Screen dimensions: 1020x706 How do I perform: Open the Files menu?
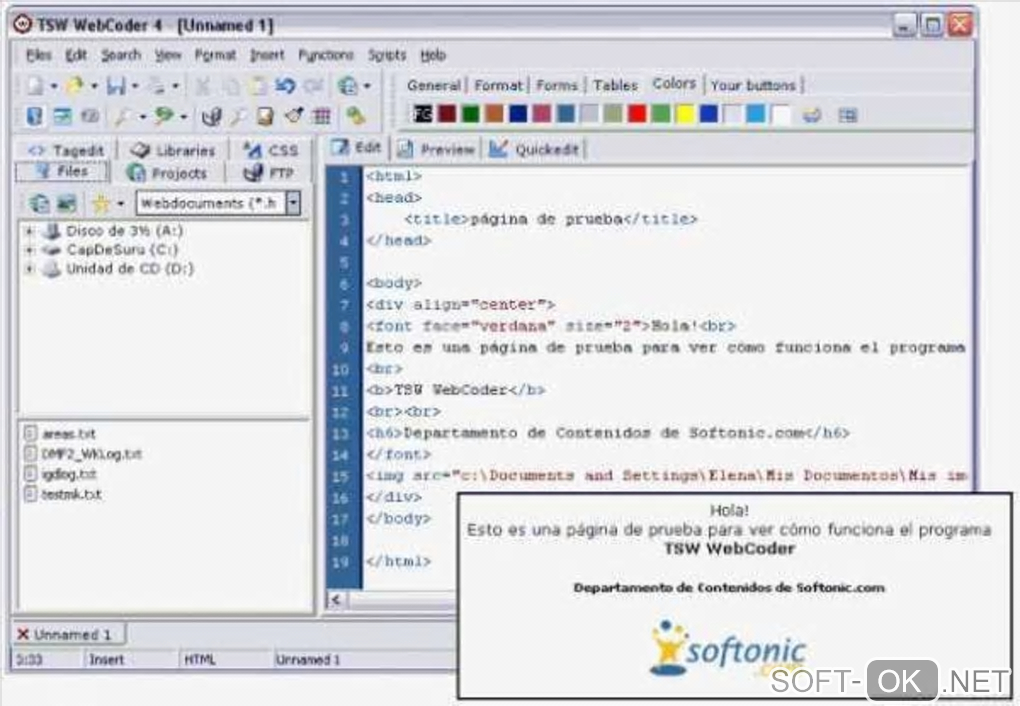click(38, 55)
